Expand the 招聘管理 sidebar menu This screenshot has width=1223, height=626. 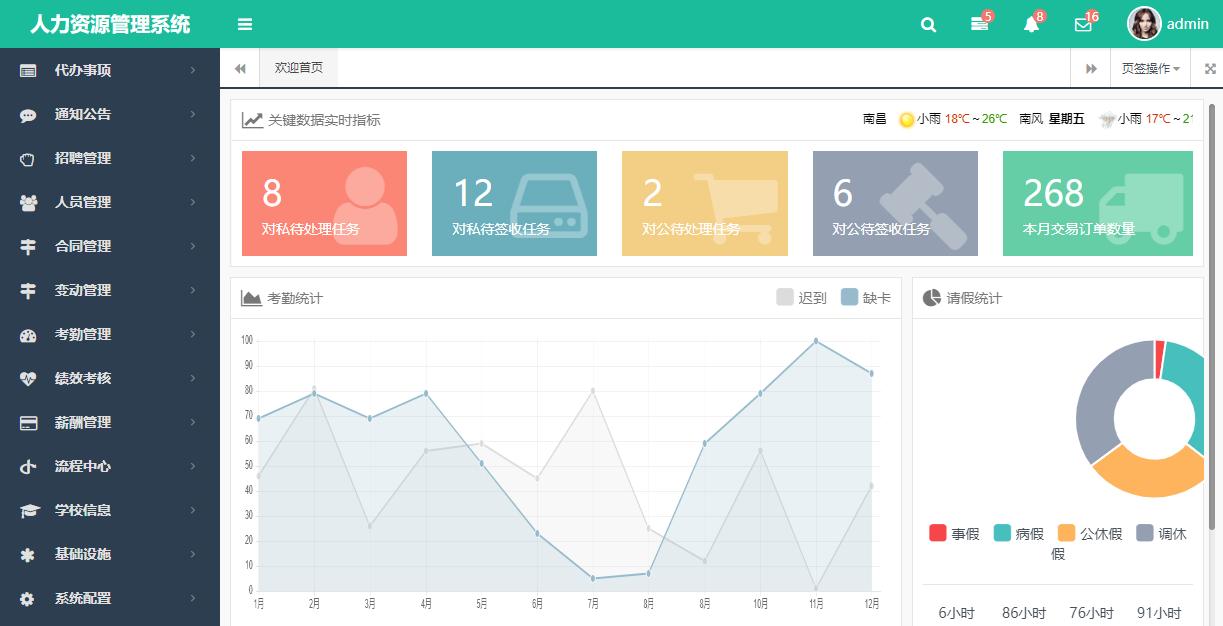[109, 158]
